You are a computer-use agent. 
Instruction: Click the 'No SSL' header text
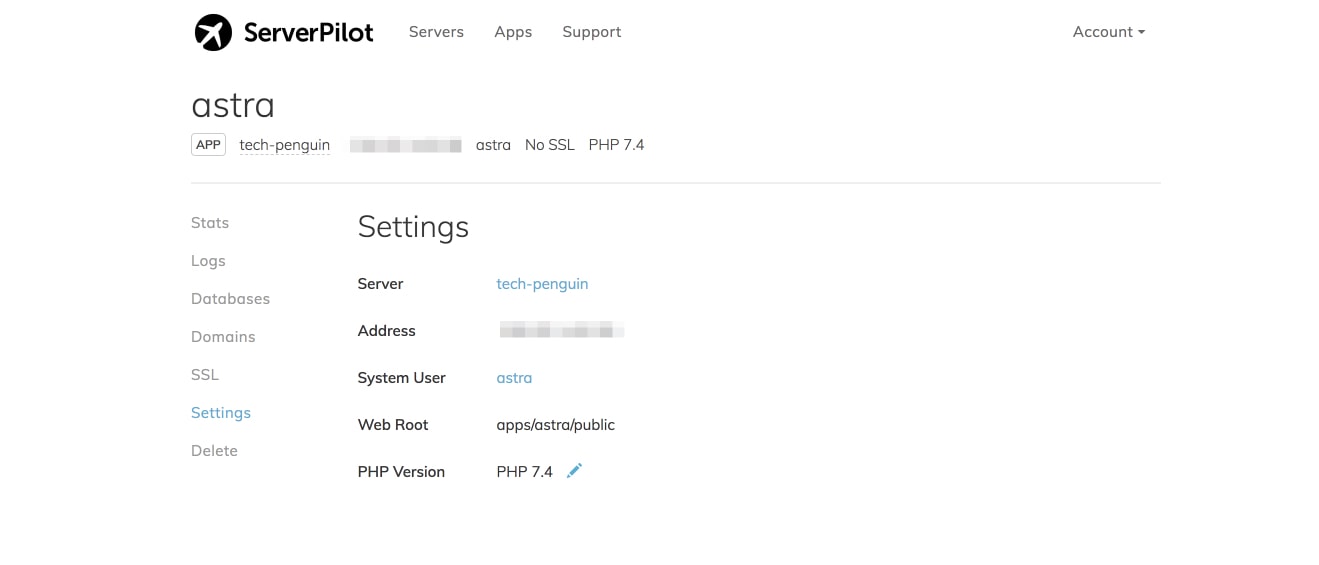(x=550, y=145)
